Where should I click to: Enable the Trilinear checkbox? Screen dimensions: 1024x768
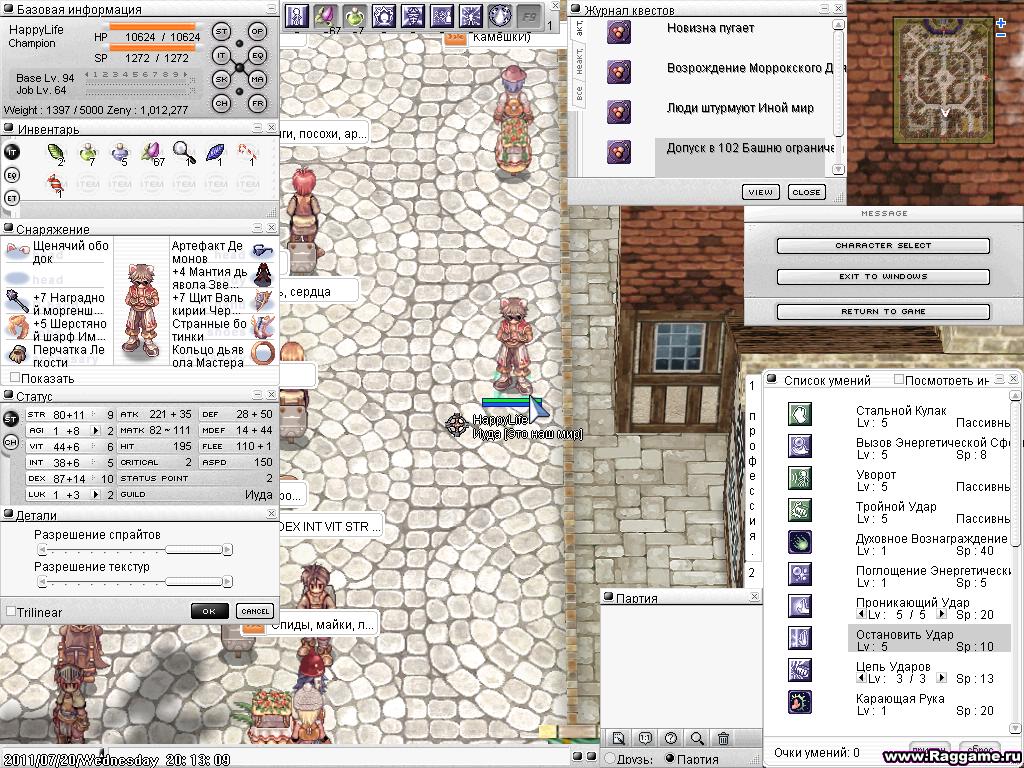coord(10,611)
